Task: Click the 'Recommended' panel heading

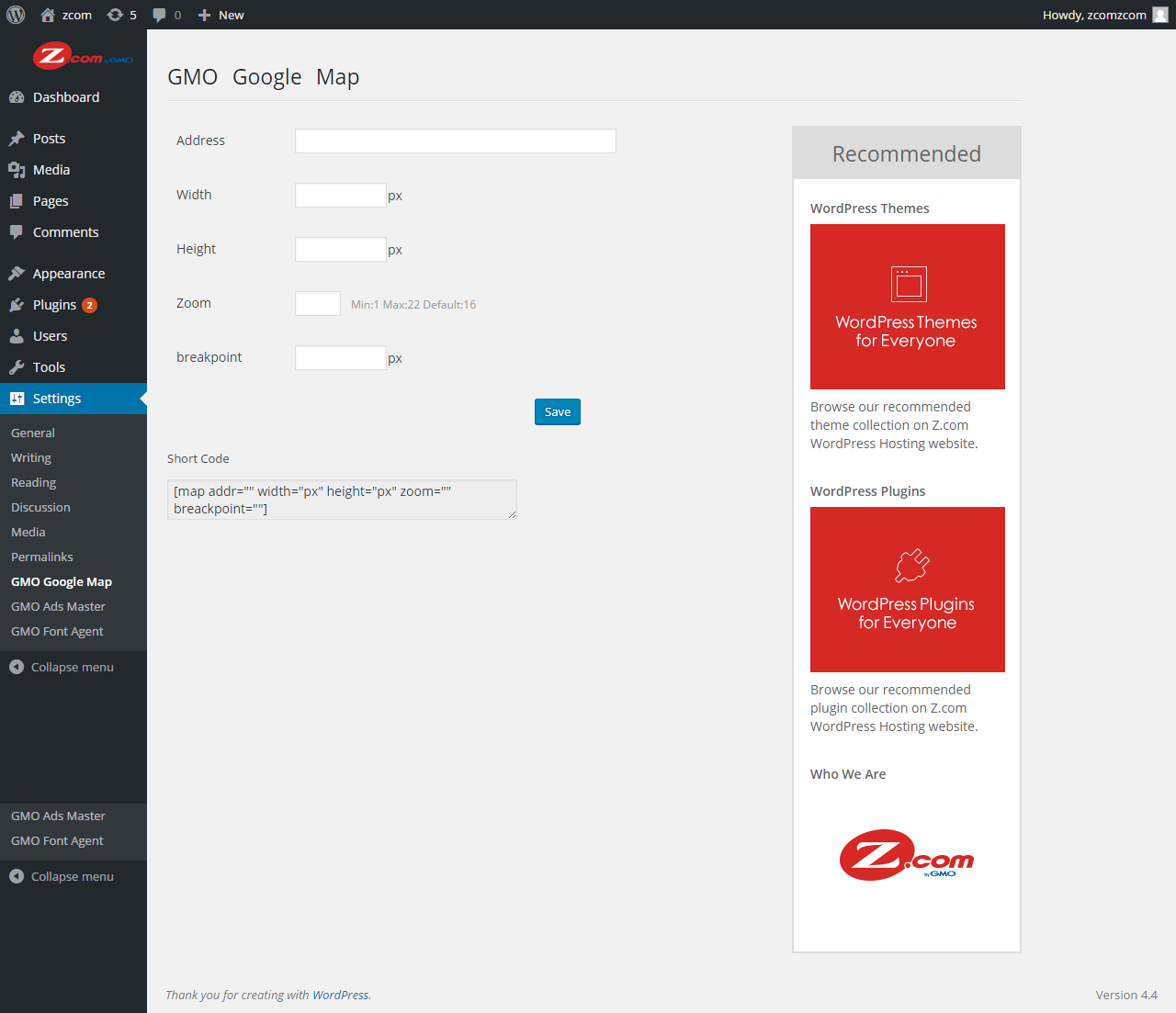Action: tap(907, 153)
